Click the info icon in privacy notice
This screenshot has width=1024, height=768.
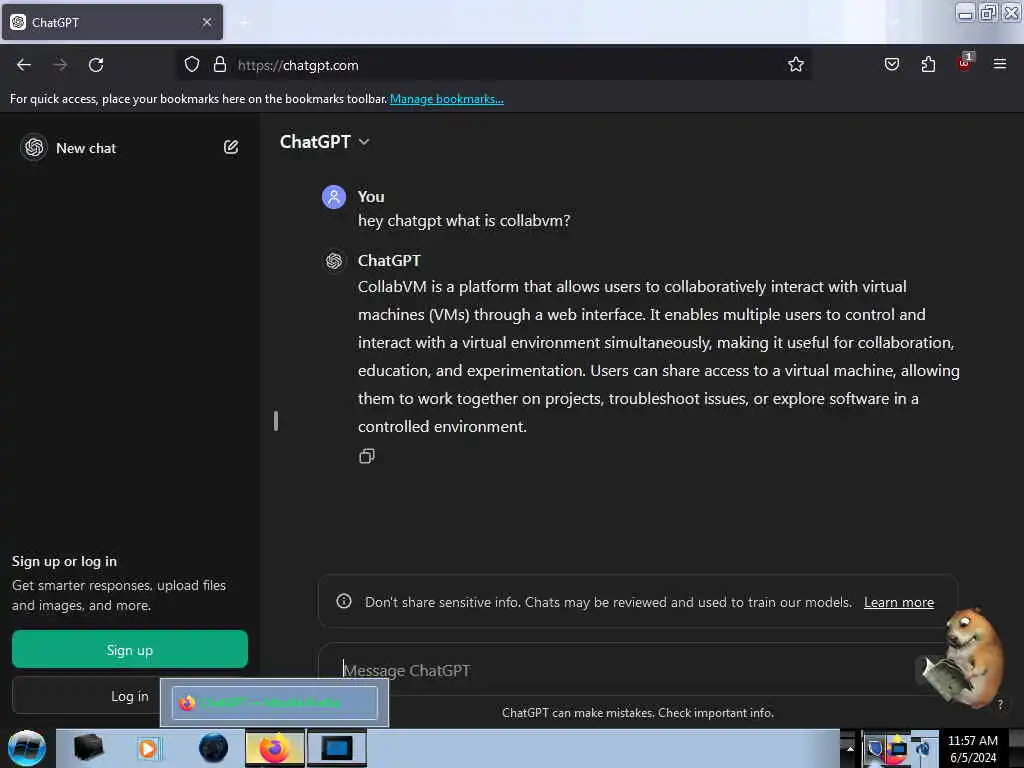click(344, 601)
